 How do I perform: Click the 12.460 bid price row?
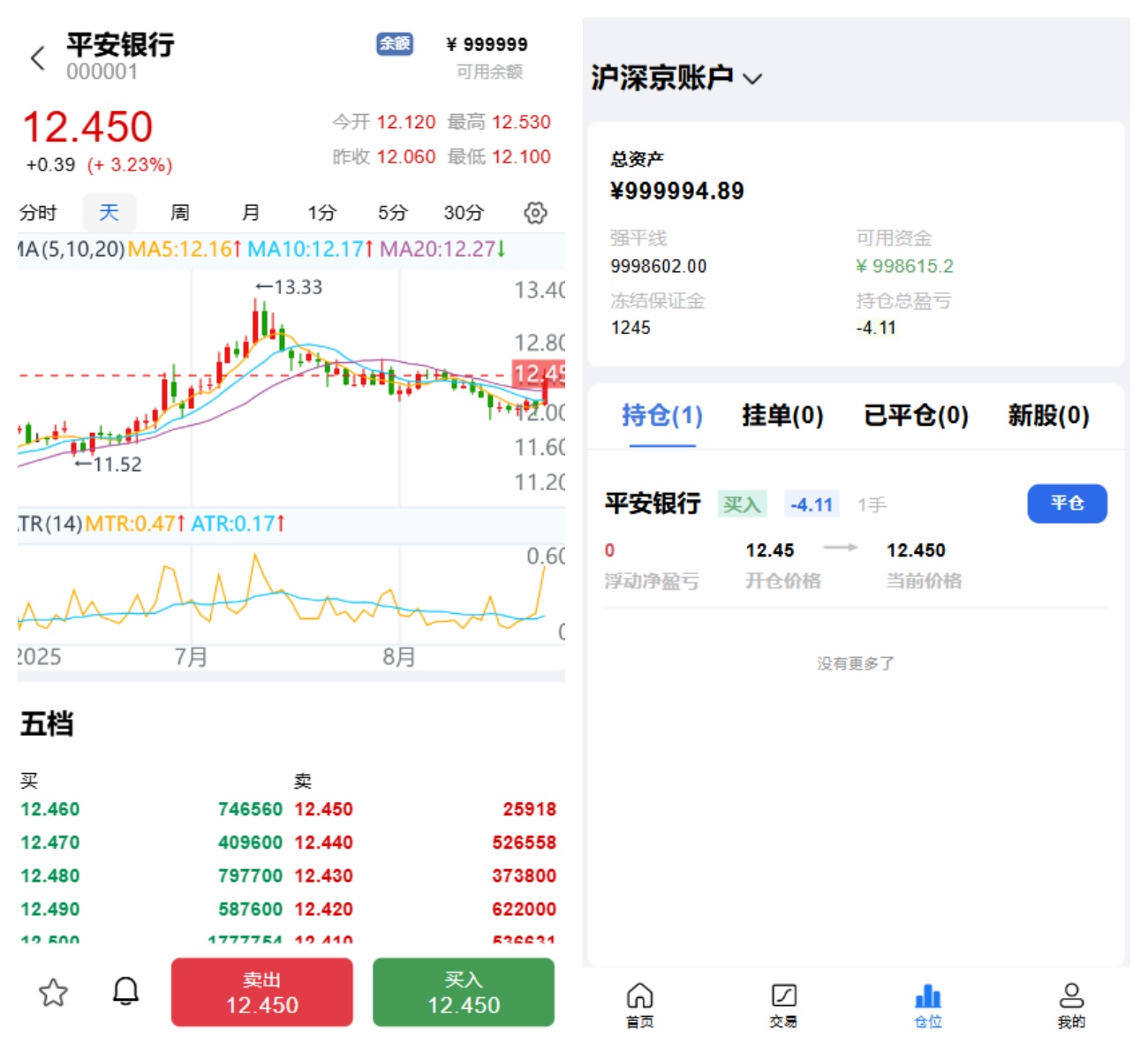pyautogui.click(x=50, y=809)
